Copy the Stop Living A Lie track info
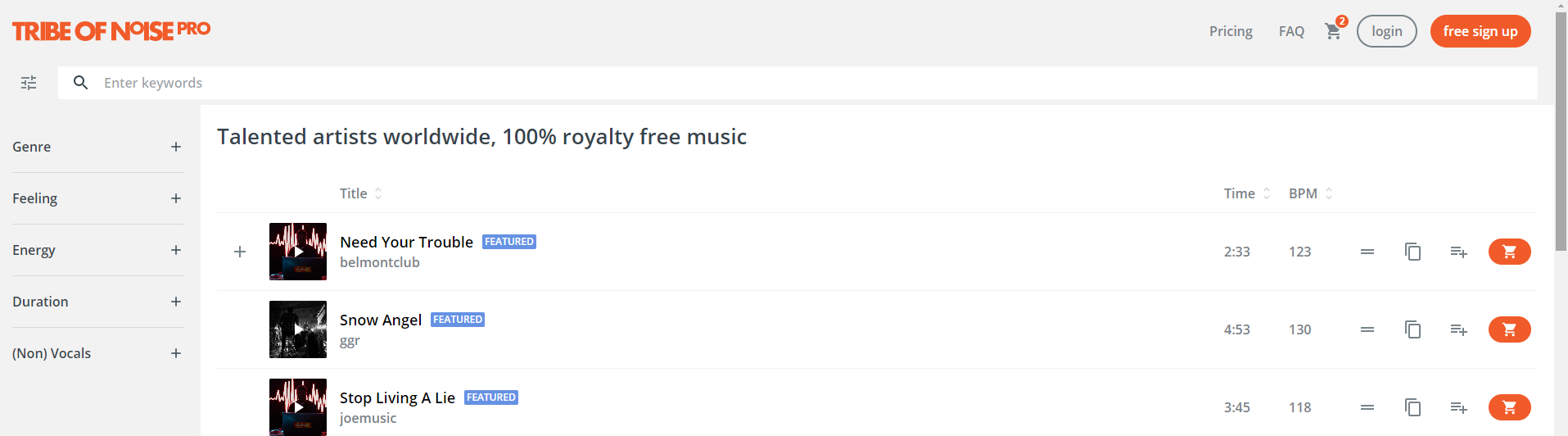The width and height of the screenshot is (1568, 436). click(x=1412, y=407)
